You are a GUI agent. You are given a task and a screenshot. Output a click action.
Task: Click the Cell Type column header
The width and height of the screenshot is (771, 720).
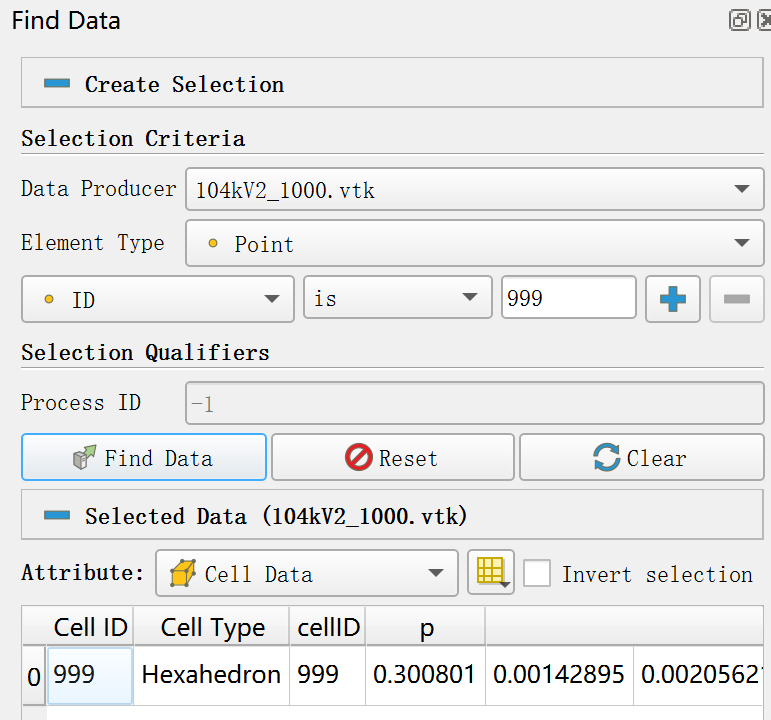(x=212, y=627)
